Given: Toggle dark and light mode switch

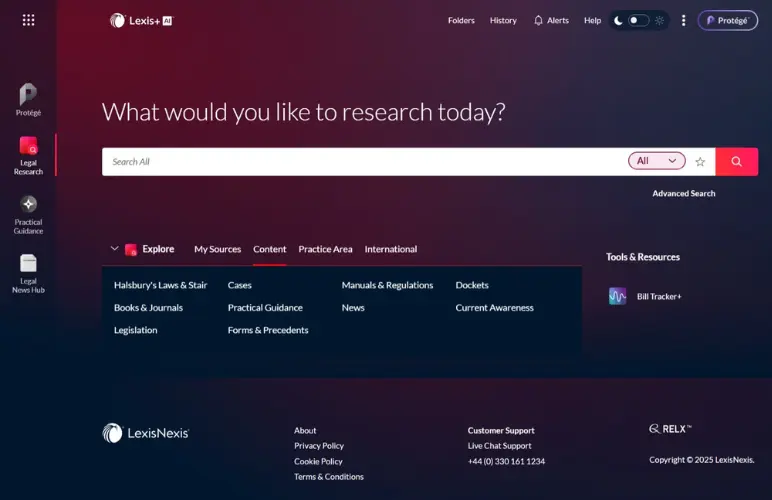Looking at the screenshot, I should (x=638, y=20).
